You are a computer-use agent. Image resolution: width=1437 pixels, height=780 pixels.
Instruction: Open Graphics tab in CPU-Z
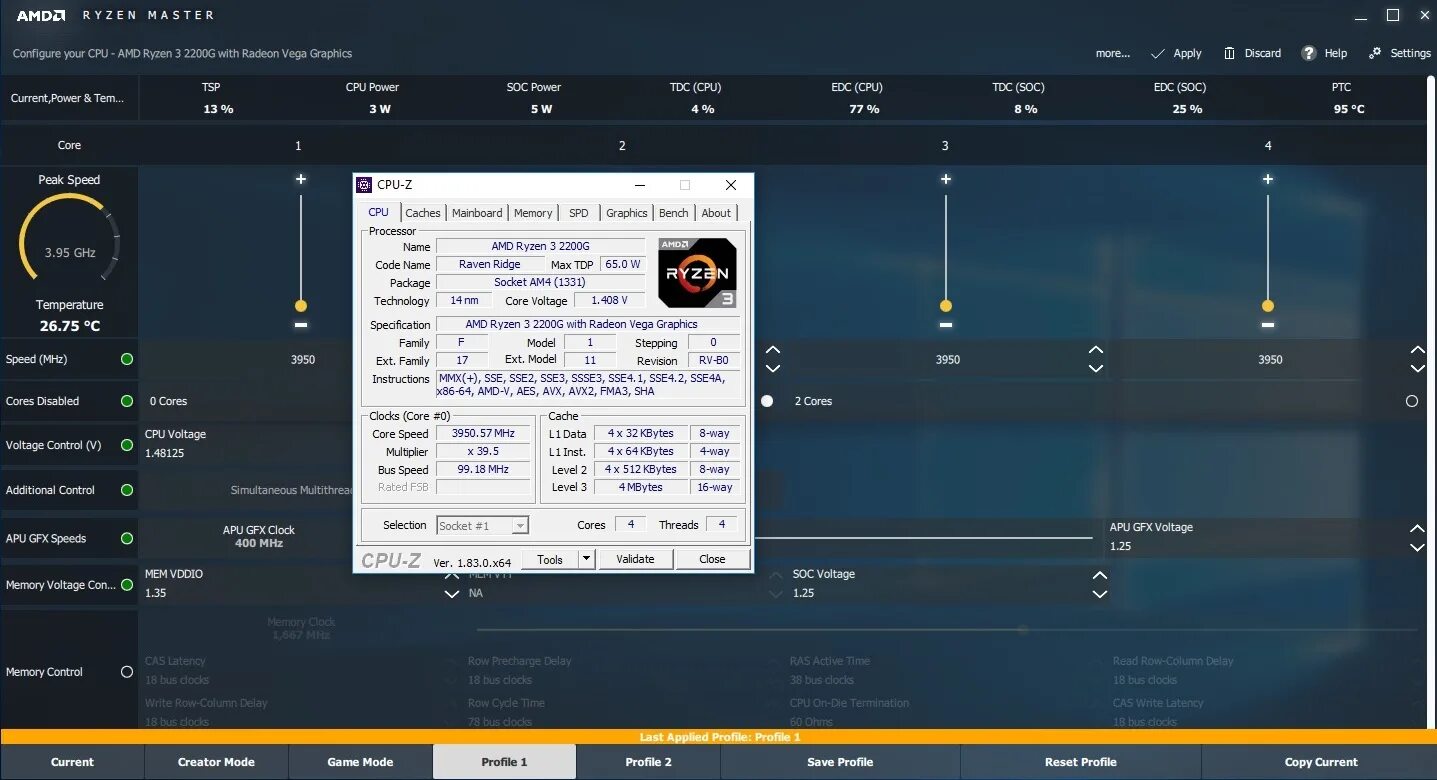point(627,213)
